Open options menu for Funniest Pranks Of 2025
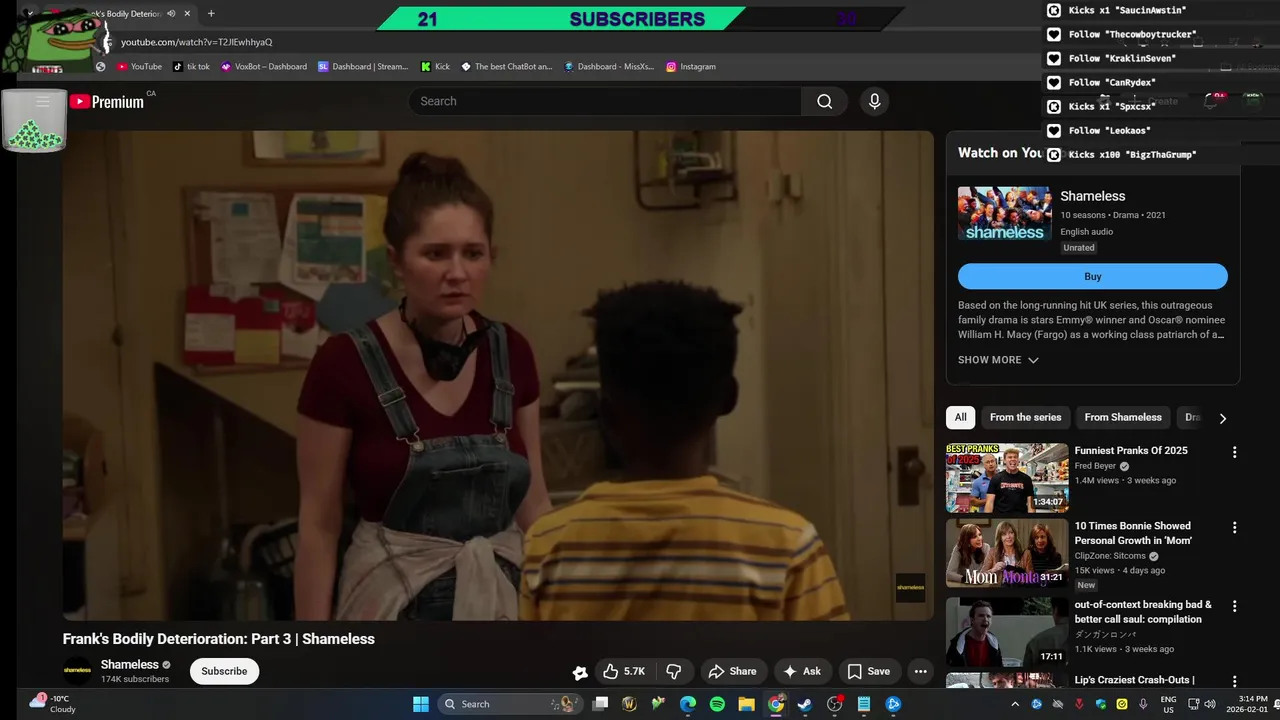 tap(1234, 452)
